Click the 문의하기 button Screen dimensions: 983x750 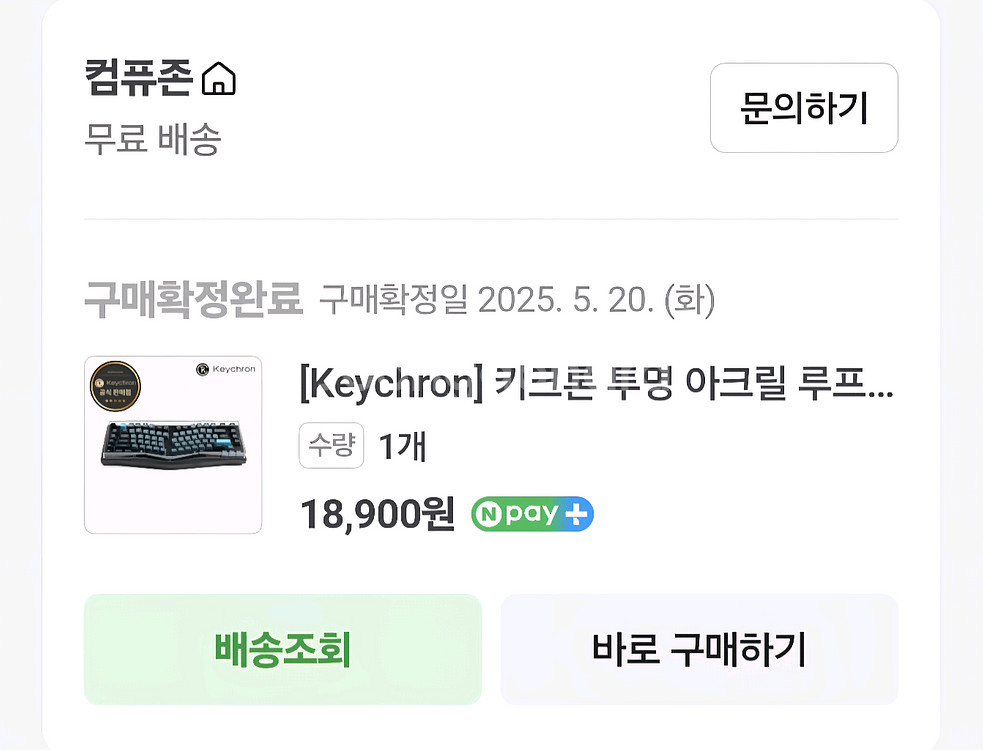(803, 108)
